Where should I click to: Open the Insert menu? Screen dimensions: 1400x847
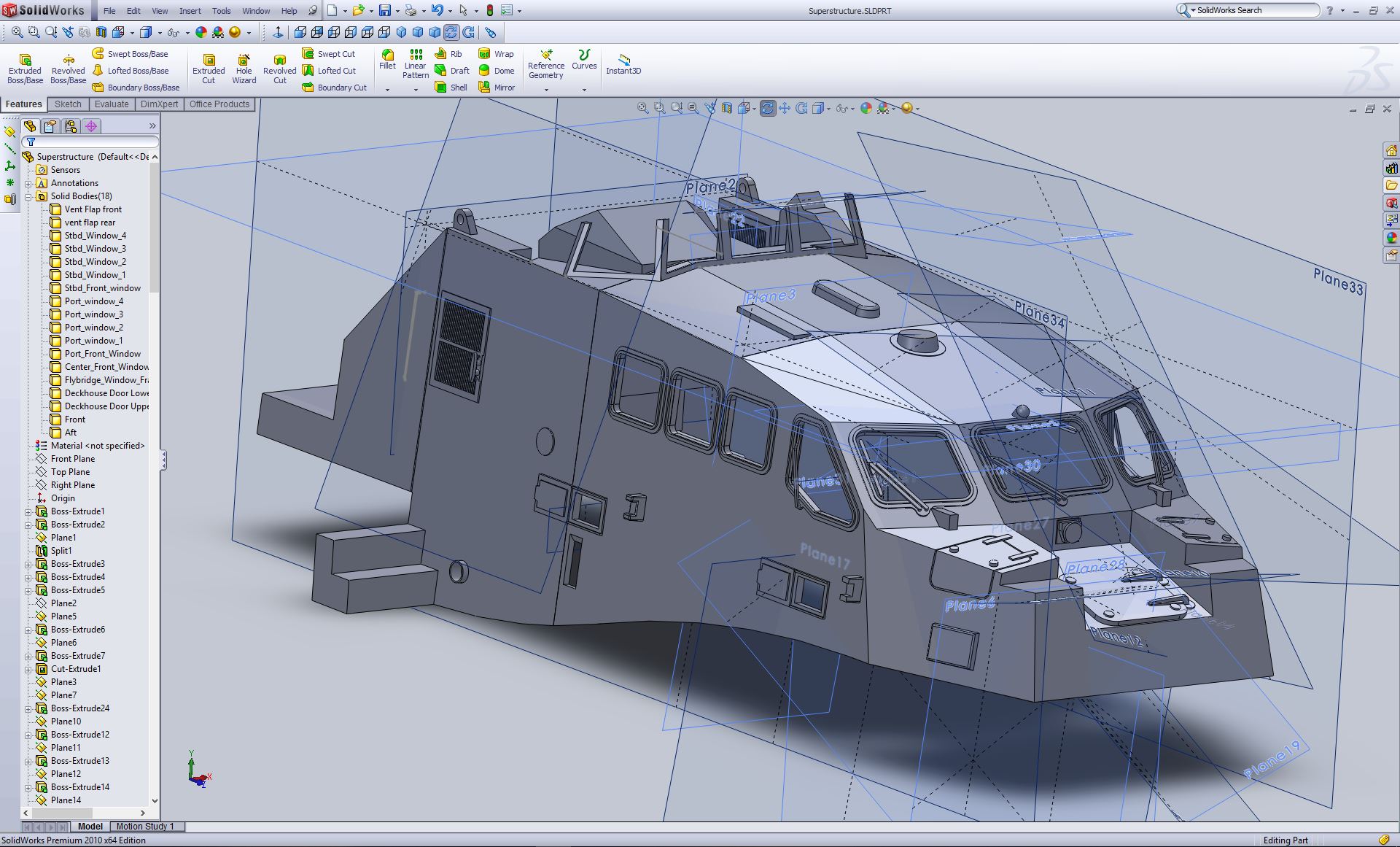[190, 11]
